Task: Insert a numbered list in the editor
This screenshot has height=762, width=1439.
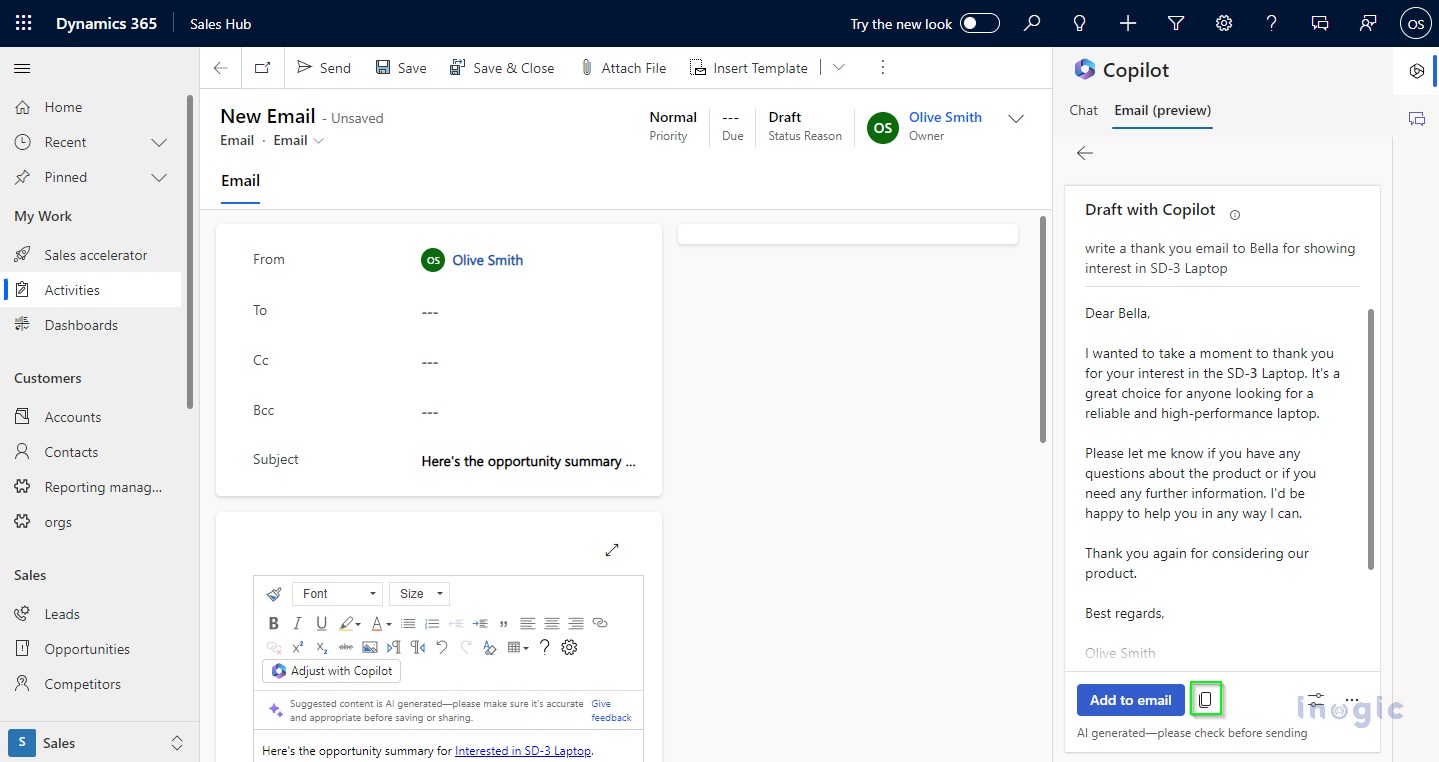Action: tap(432, 623)
